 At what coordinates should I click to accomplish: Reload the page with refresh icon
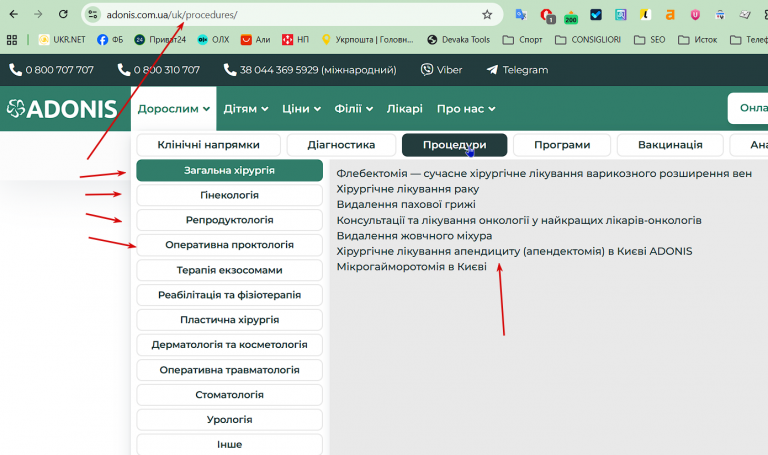(x=63, y=14)
